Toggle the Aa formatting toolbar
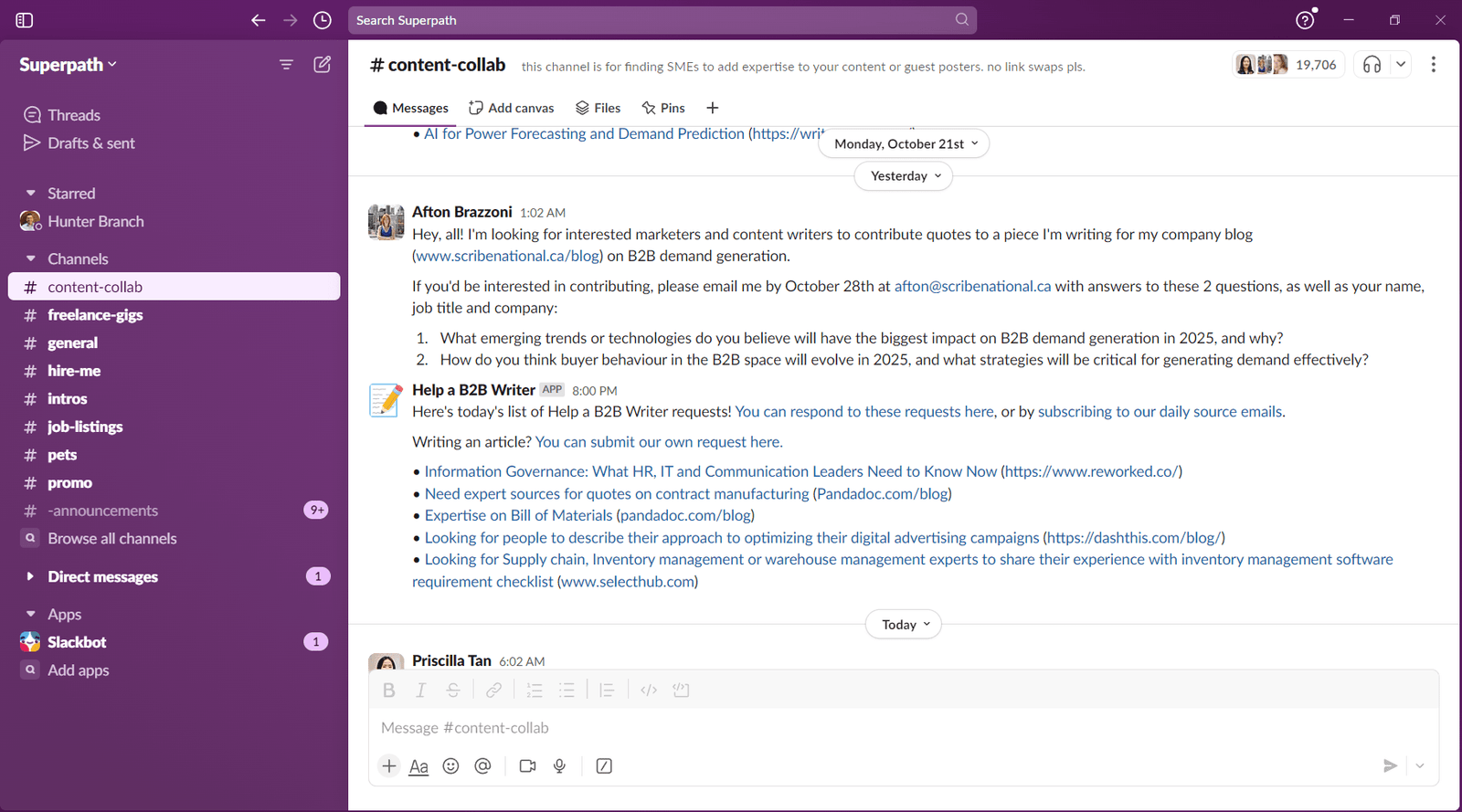 click(418, 766)
